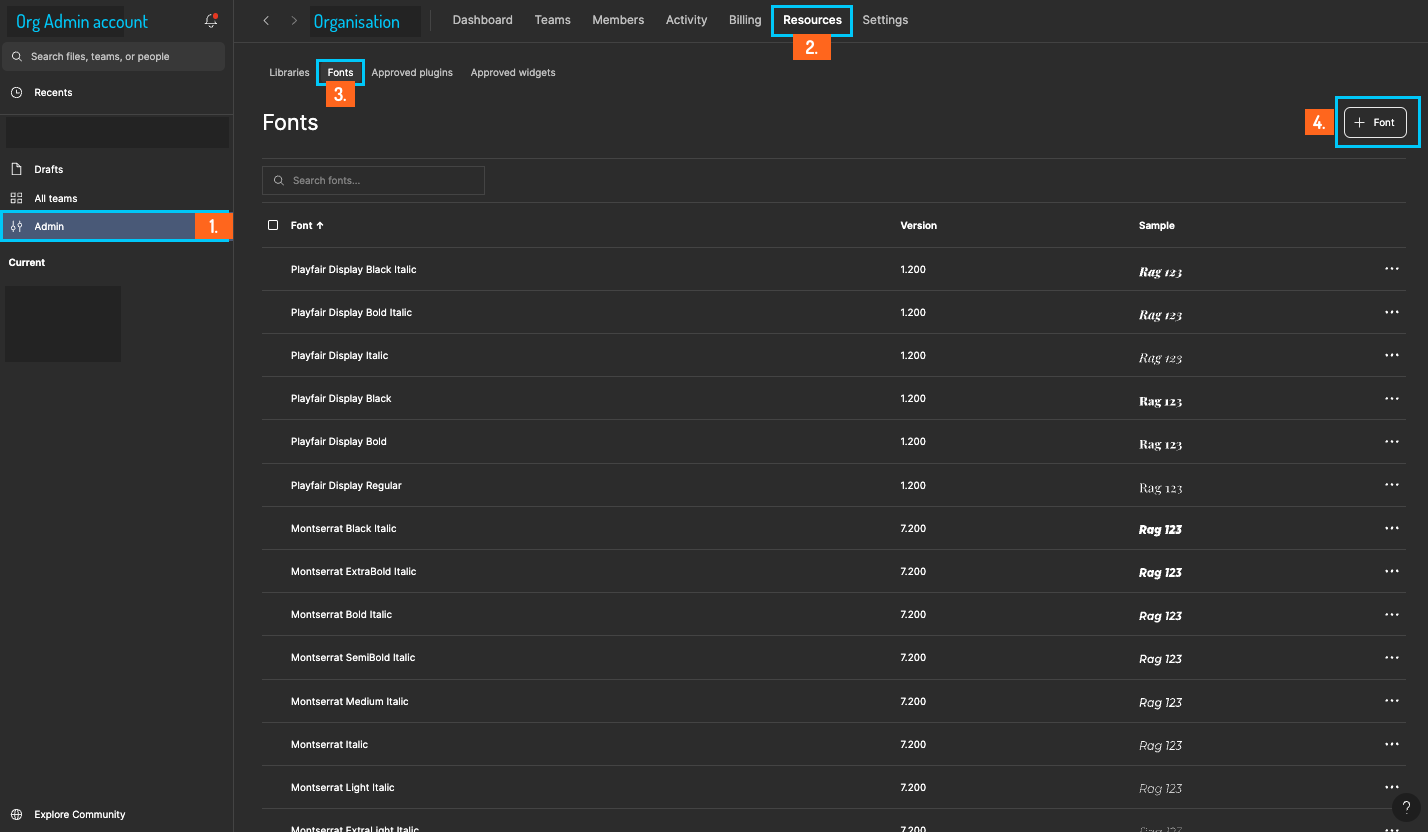Switch to the Libraries sub-tab
1428x832 pixels.
pyautogui.click(x=289, y=73)
